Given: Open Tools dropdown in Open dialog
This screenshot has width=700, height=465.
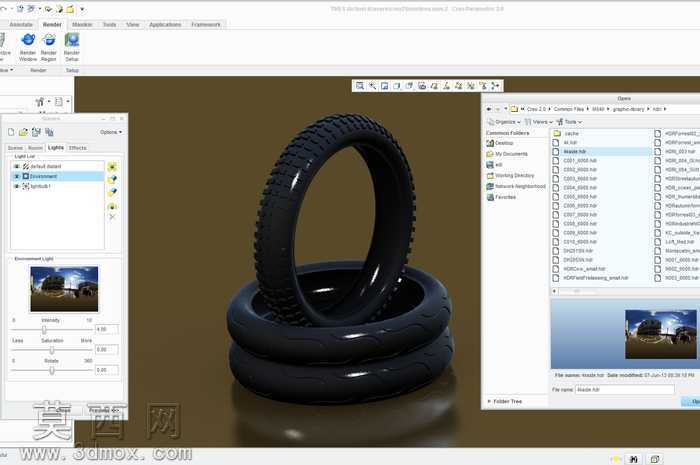Looking at the screenshot, I should tap(569, 122).
